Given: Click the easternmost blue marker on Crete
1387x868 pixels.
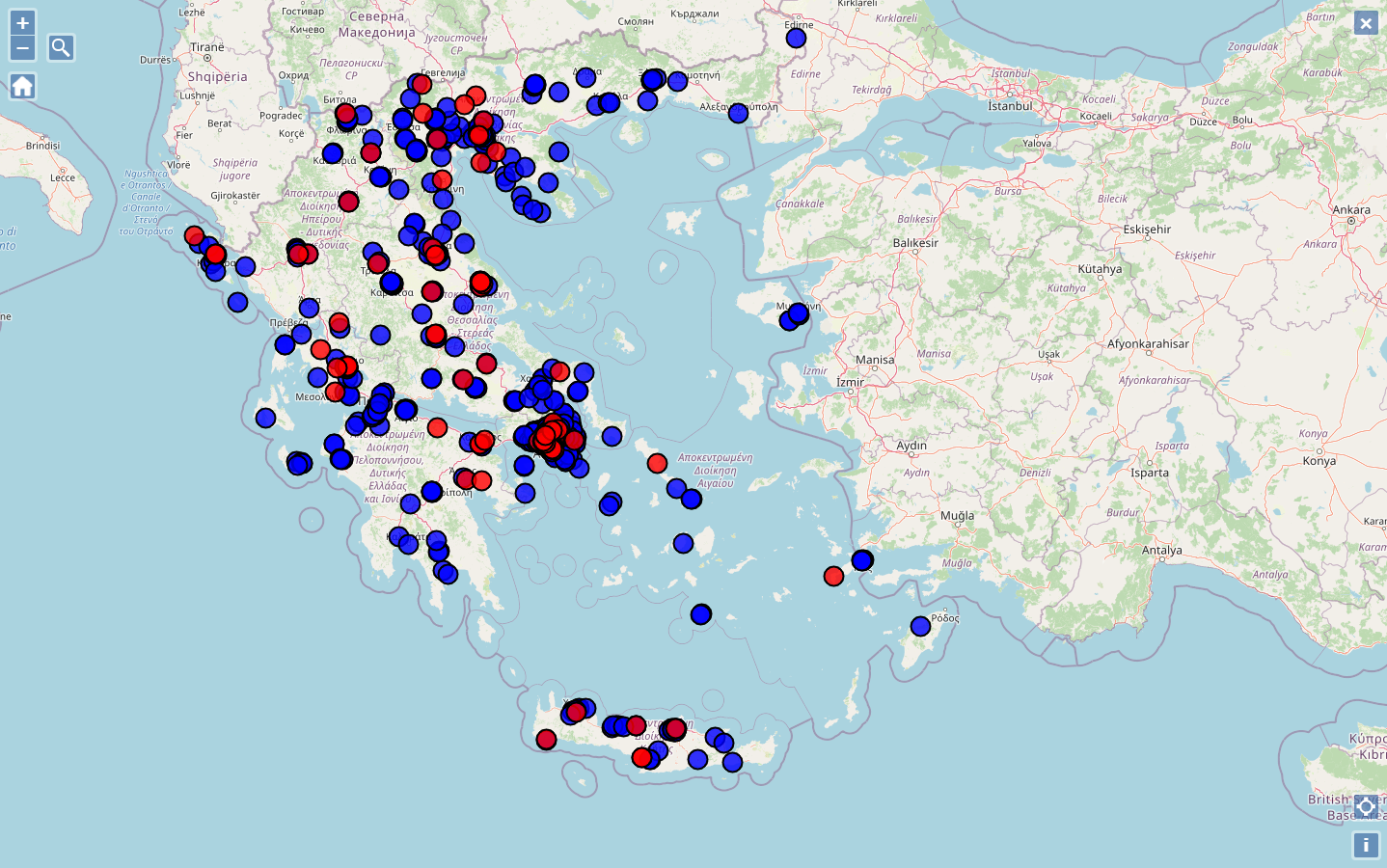Looking at the screenshot, I should point(732,762).
